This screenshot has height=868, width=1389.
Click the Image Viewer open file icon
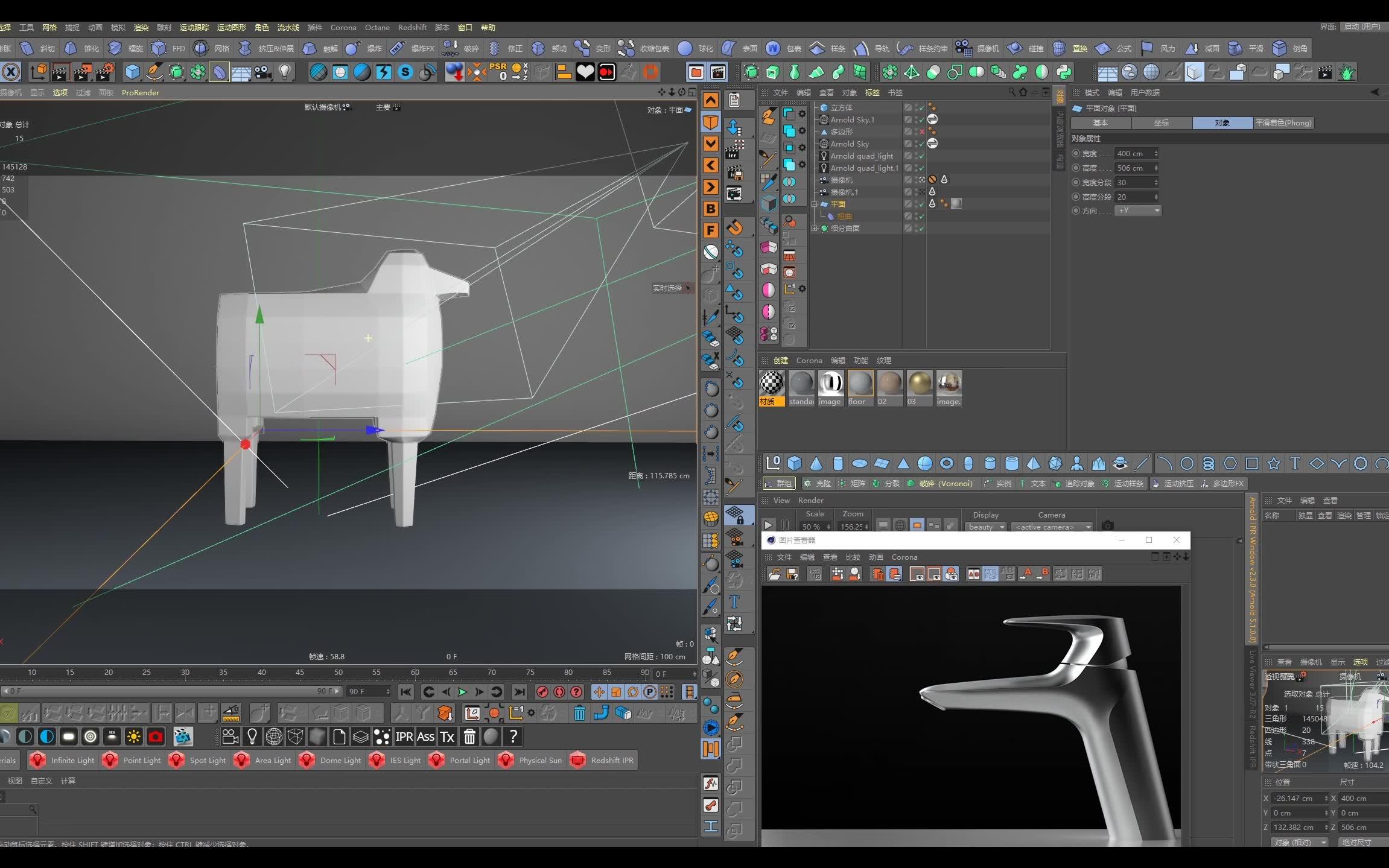pyautogui.click(x=774, y=574)
